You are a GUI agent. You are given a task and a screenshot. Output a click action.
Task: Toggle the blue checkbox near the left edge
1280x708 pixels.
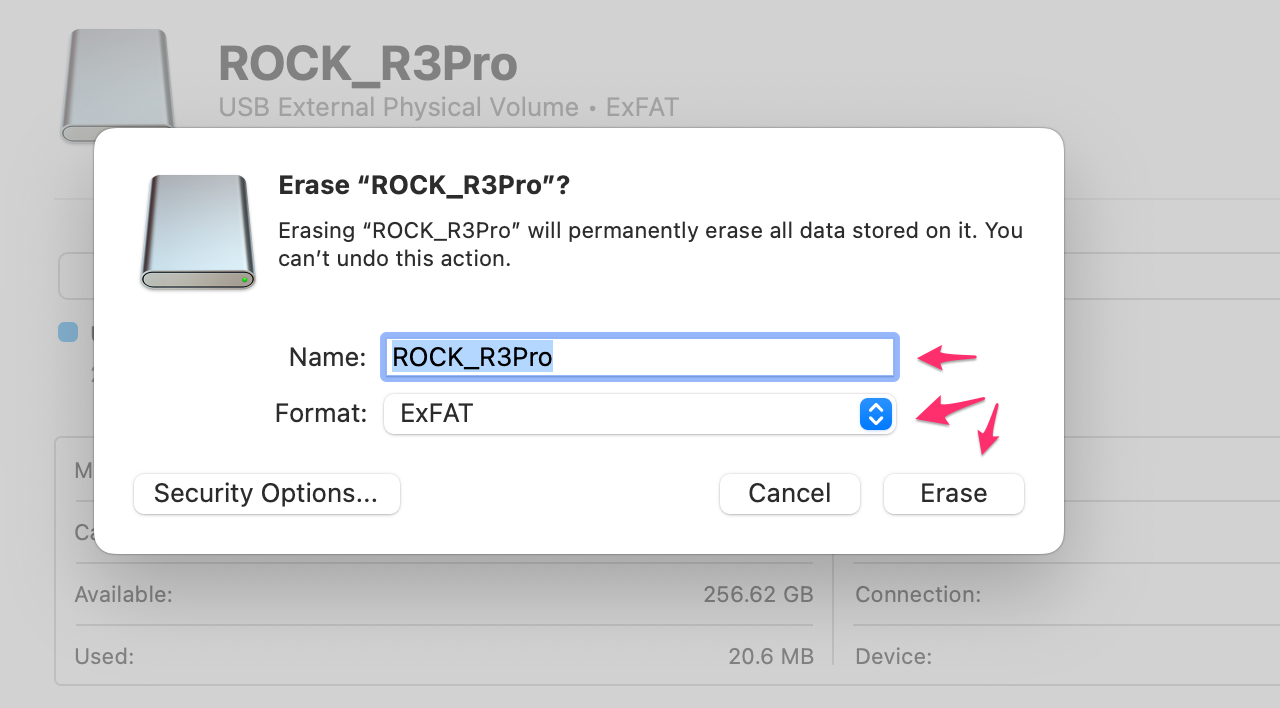pos(66,332)
